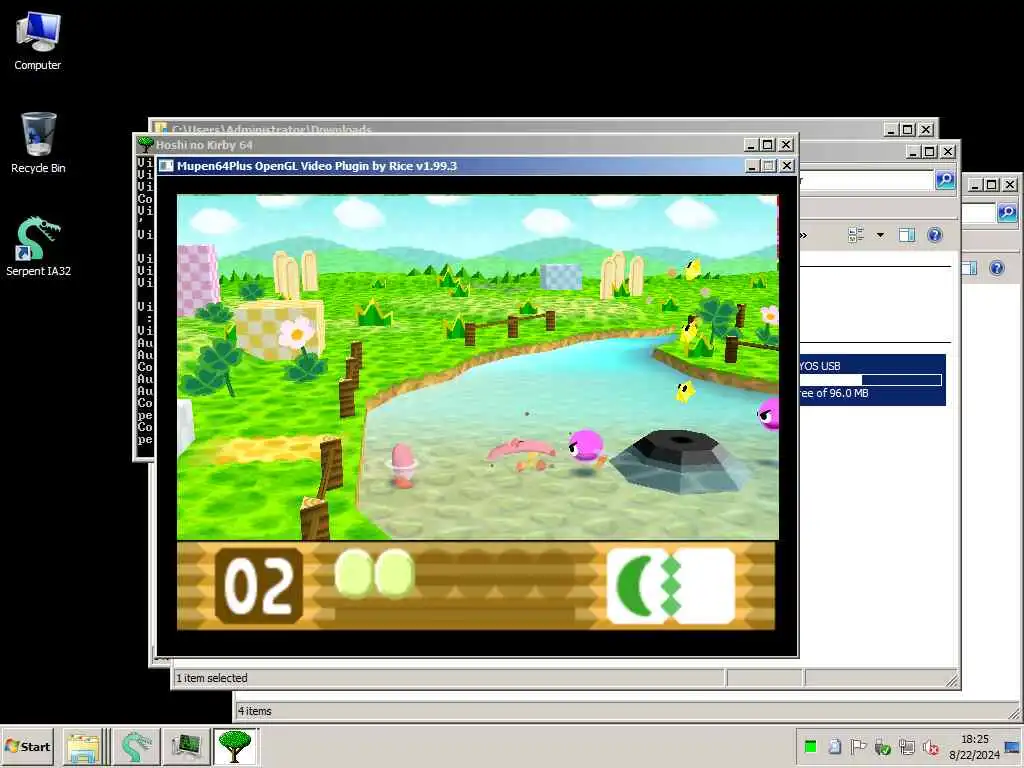This screenshot has height=768, width=1024.
Task: Click the Mupen64Plus window icon
Action: tap(167, 166)
